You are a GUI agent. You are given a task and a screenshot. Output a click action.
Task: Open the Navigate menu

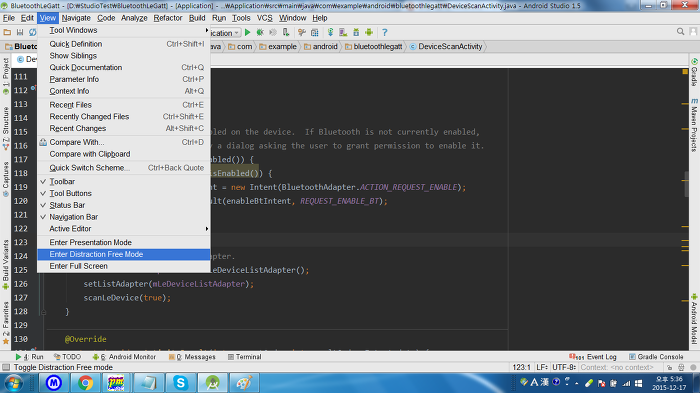click(x=76, y=18)
